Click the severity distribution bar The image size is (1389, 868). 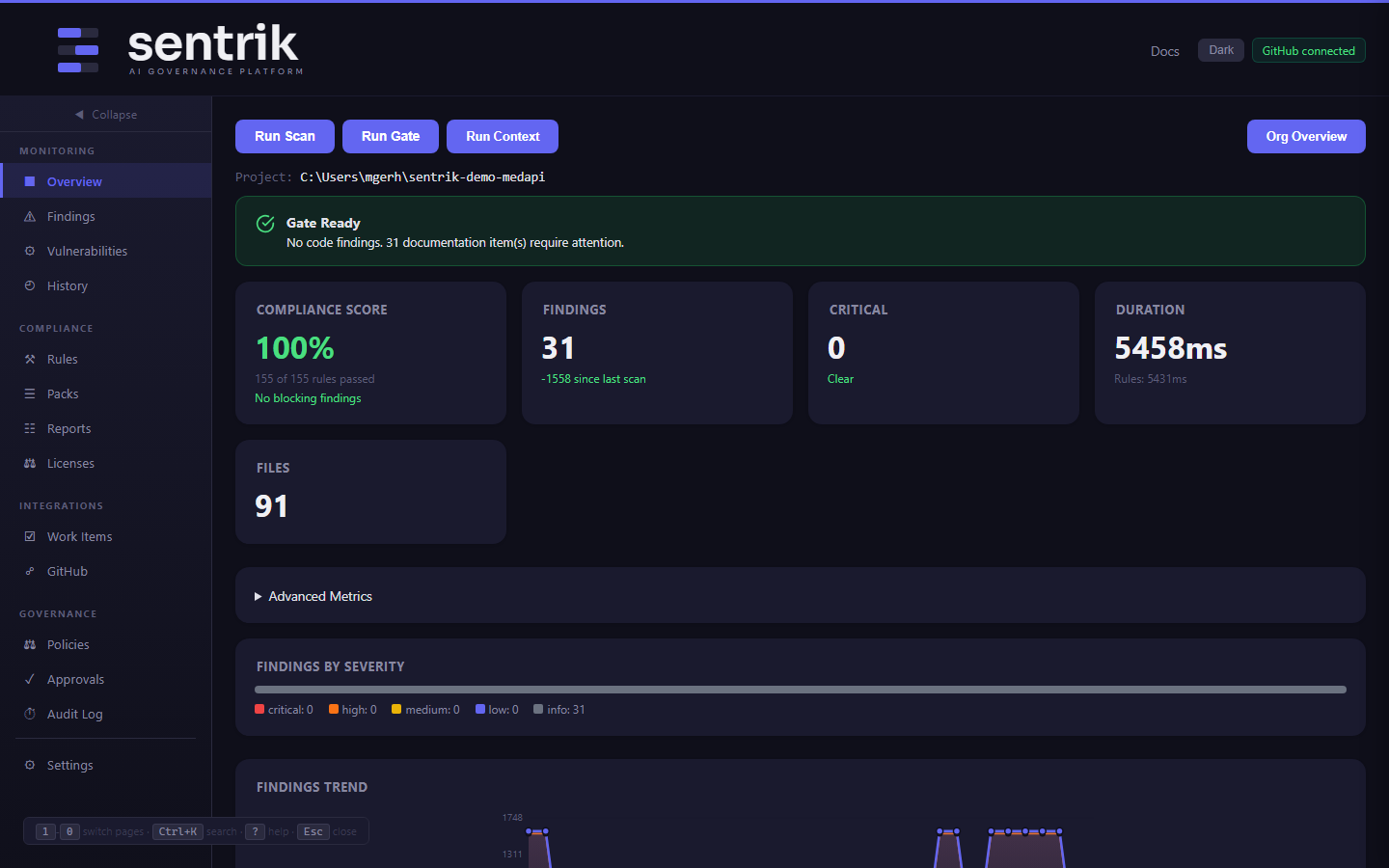(x=801, y=690)
